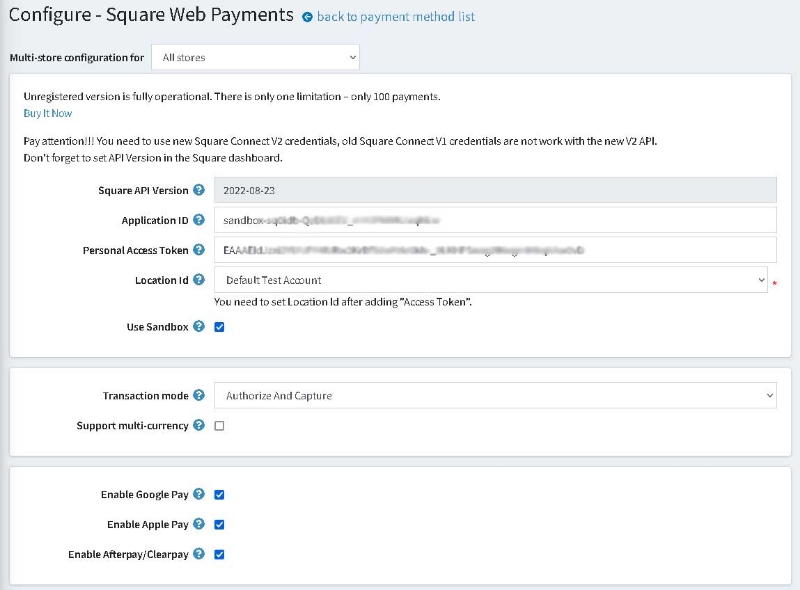Screen dimensions: 800x590
Task: Click the Pay attention V2 credentials warning text
Action: pos(340,141)
